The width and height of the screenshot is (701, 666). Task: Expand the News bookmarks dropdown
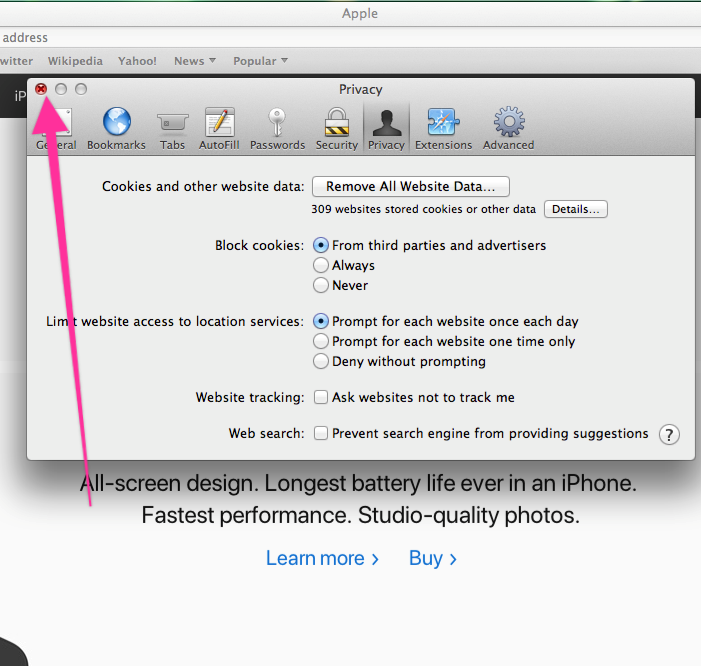click(195, 61)
